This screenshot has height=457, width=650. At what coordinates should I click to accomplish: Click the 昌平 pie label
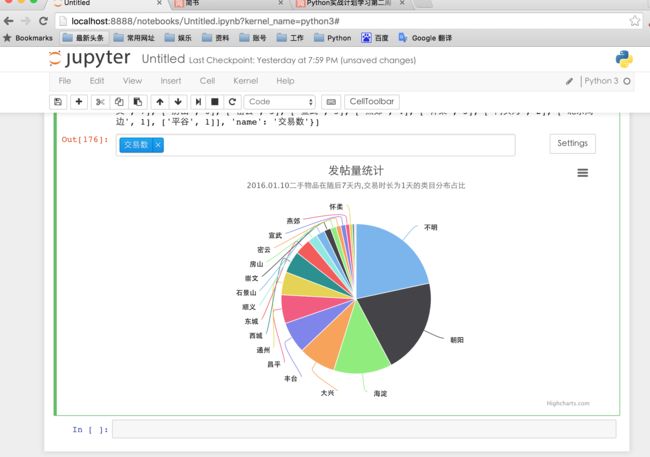(274, 364)
